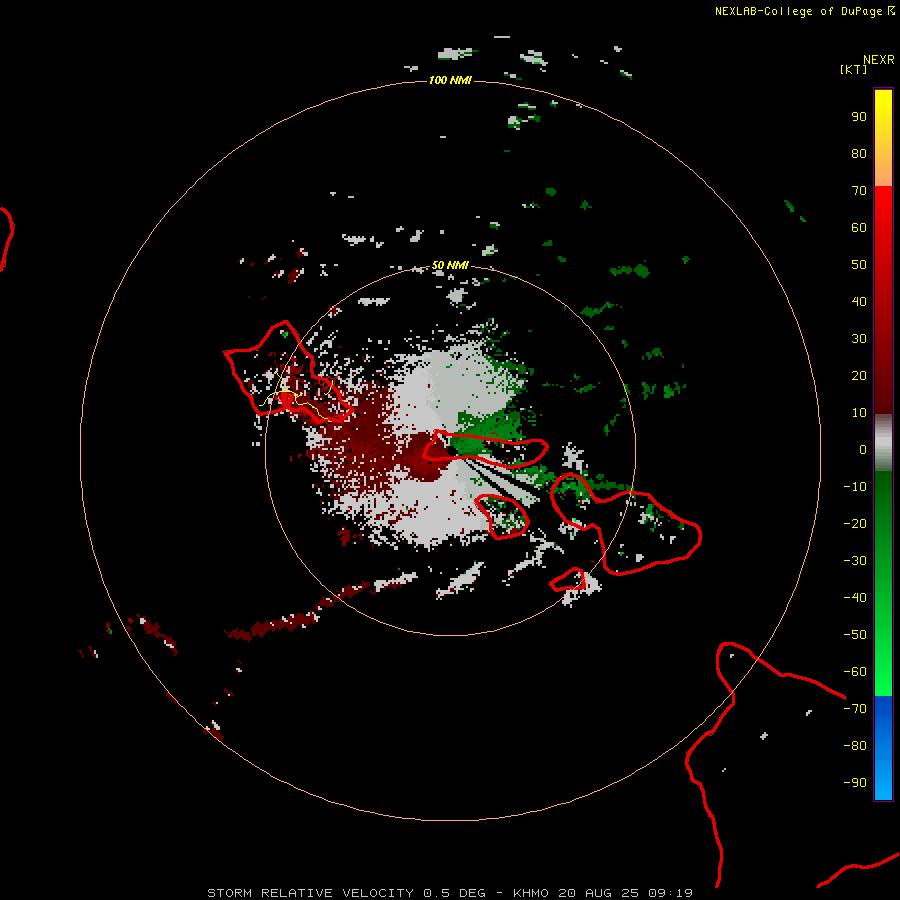Screen dimensions: 900x900
Task: Click the "-90" scale value
Action: (x=855, y=783)
